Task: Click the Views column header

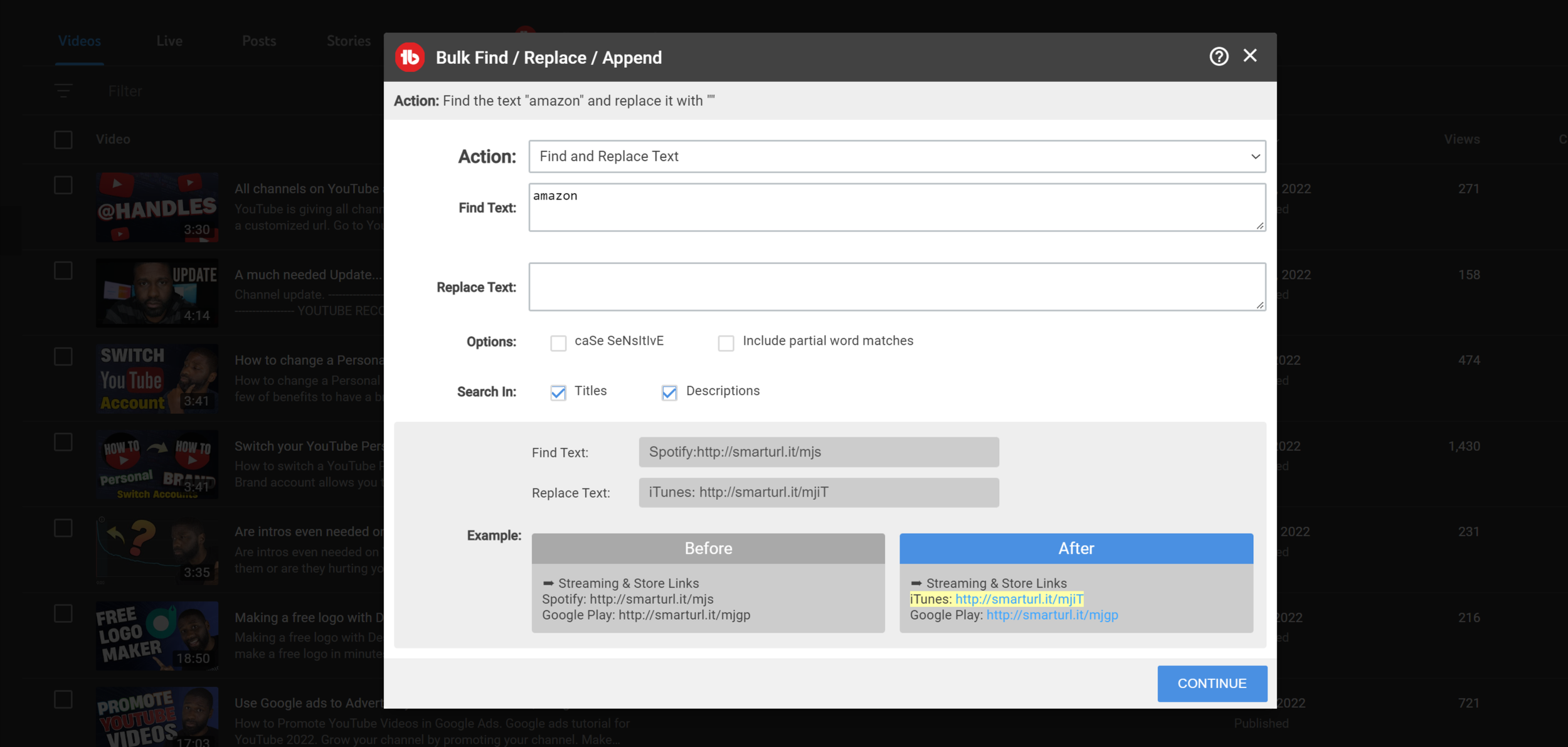Action: click(x=1461, y=139)
